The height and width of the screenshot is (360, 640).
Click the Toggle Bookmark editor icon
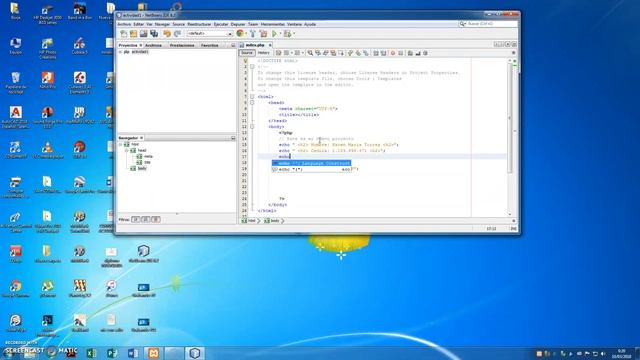(x=366, y=53)
